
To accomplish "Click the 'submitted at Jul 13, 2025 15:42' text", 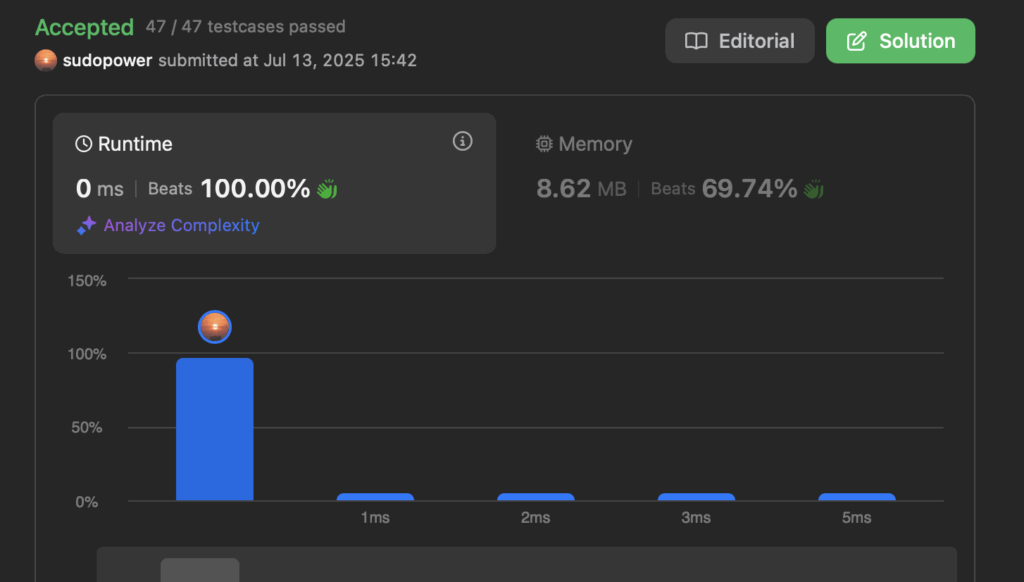I will (287, 60).
